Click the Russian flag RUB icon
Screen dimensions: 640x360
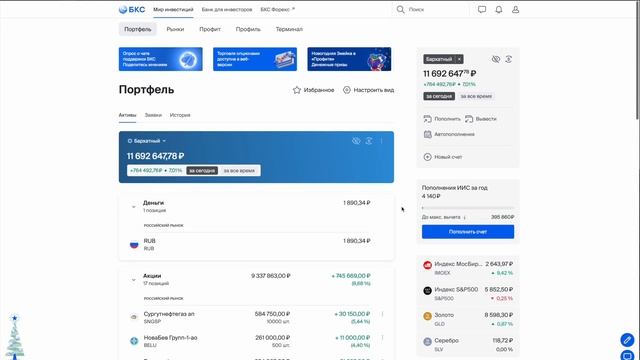pyautogui.click(x=134, y=244)
